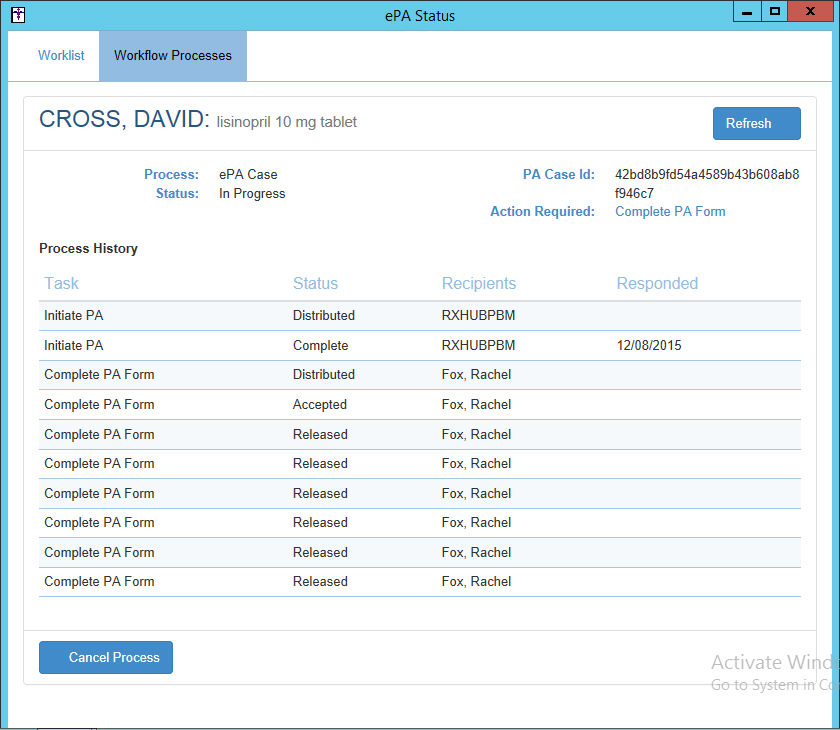Switch to the Worklist tab
840x730 pixels.
click(61, 56)
